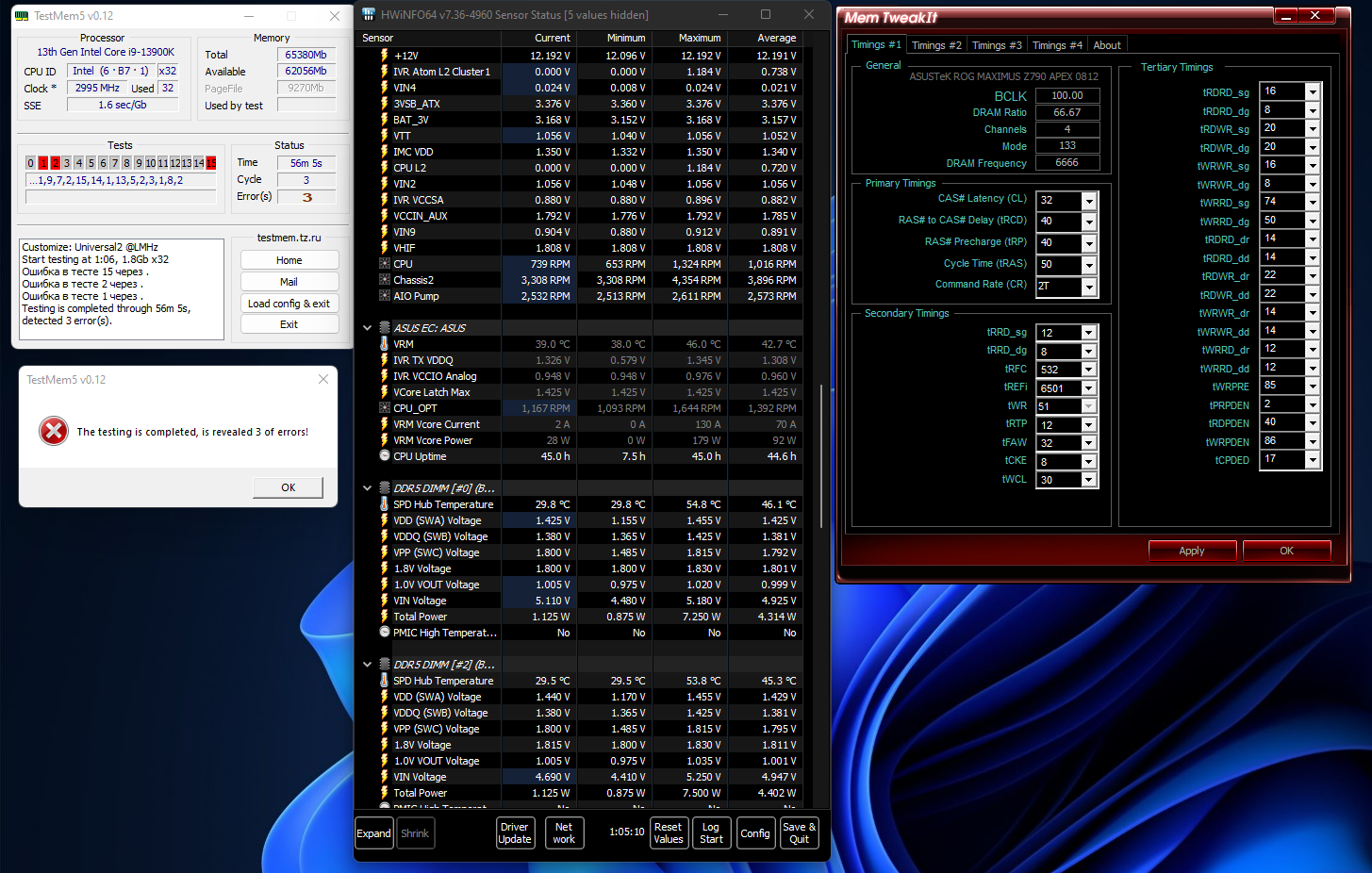The width and height of the screenshot is (1372, 873).
Task: Click the PMIC High Temperat... row icon
Action: [384, 633]
